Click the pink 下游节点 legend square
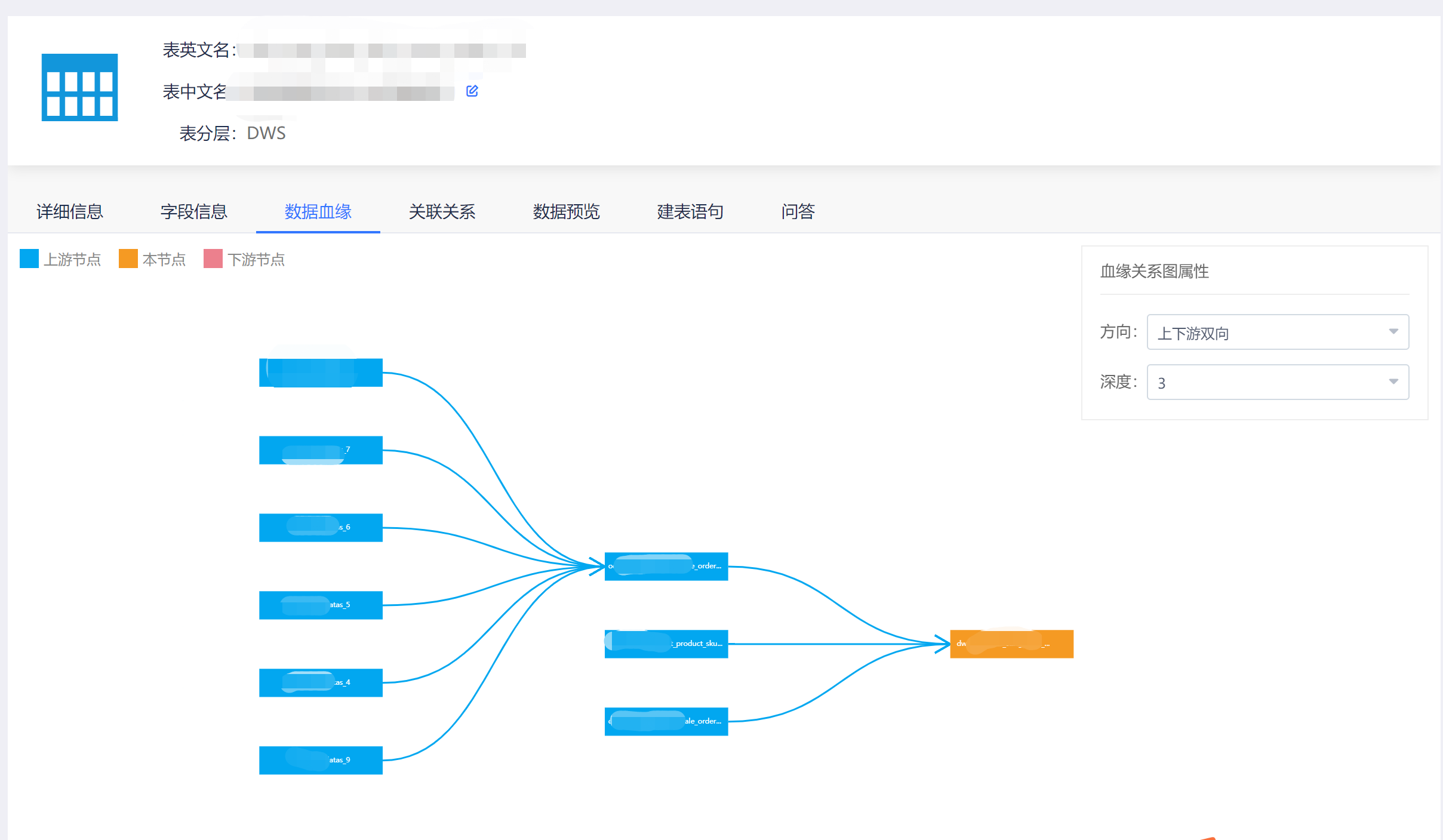1443x840 pixels. 213,258
